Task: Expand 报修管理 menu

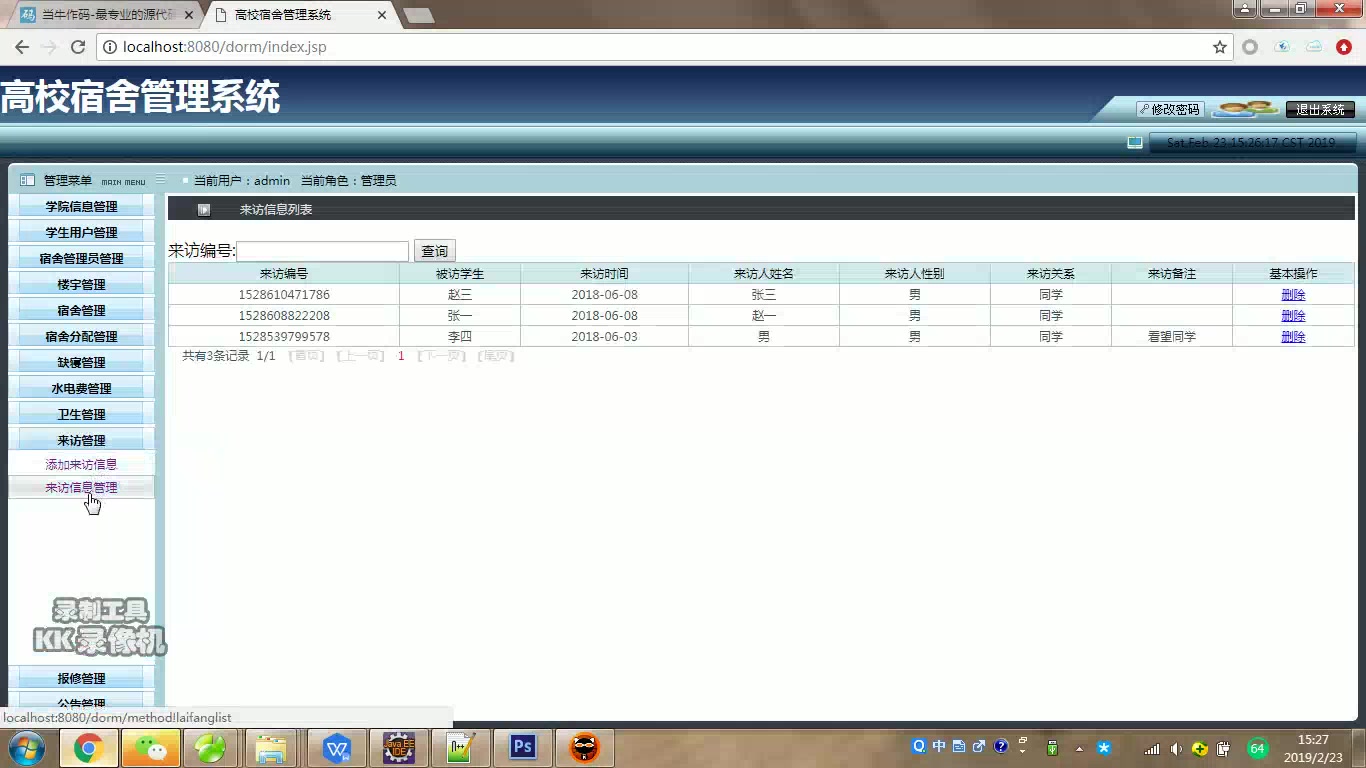Action: pos(81,678)
